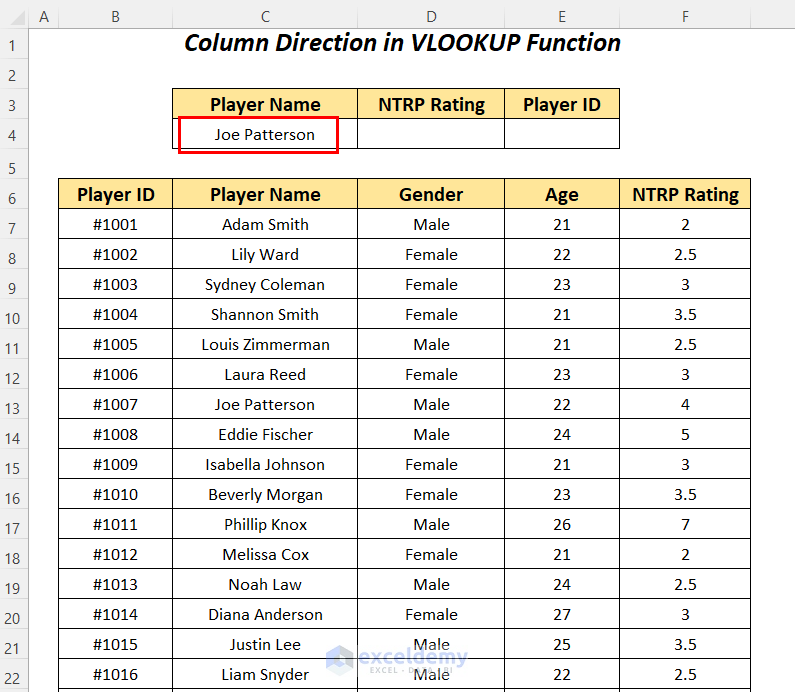
Task: Select the Joe Patterson lookup cell C4
Action: tap(265, 134)
